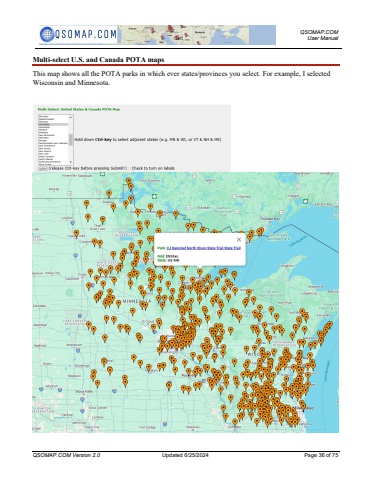Click the marker at Grand Forks
The width and height of the screenshot is (371, 480).
click(76, 234)
